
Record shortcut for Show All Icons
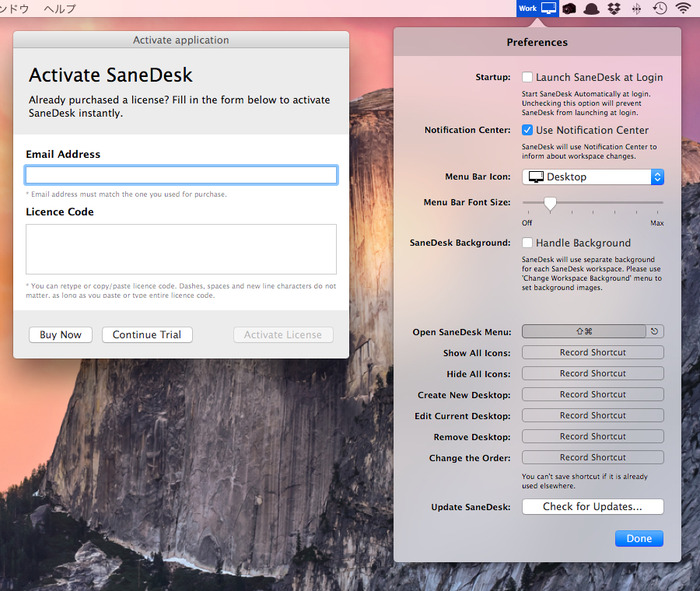(593, 352)
